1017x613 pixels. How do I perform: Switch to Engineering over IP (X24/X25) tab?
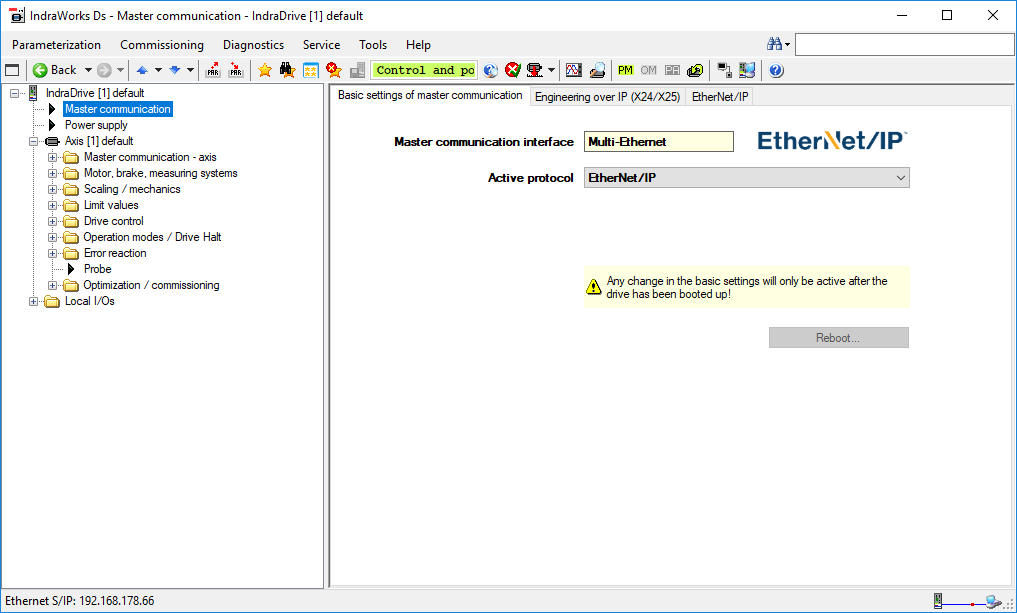[608, 97]
